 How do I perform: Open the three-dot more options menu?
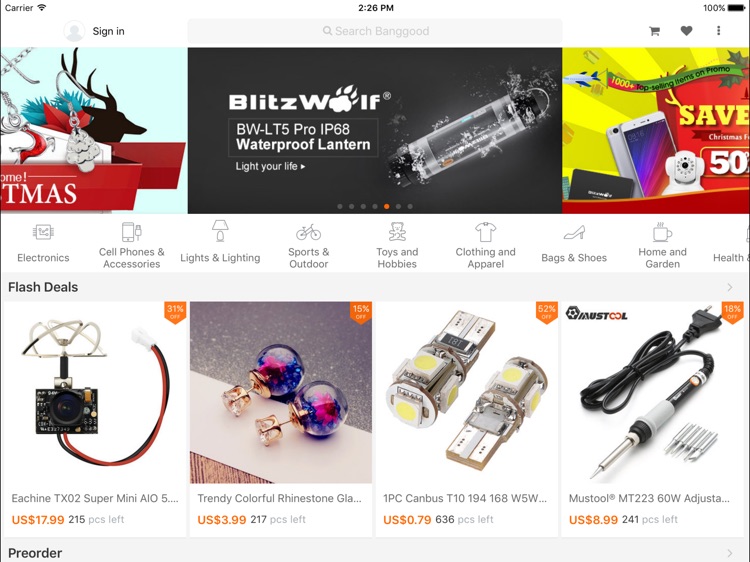[718, 31]
